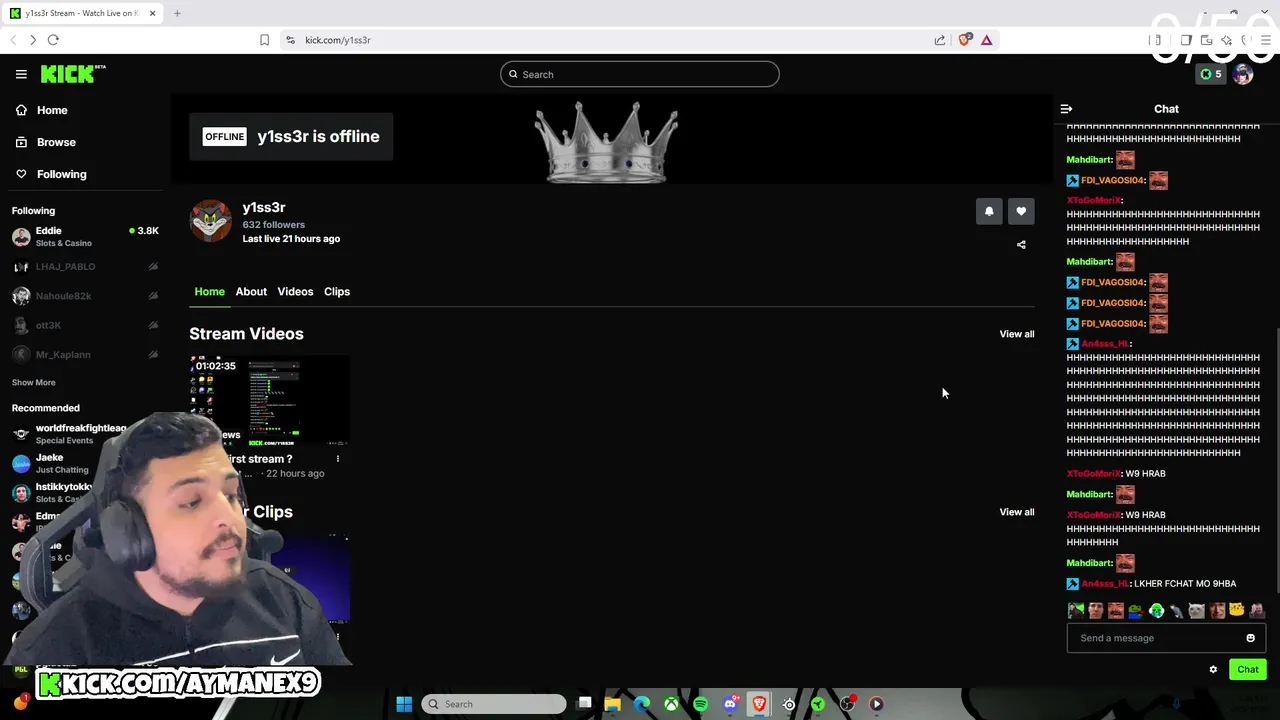Open the stream video options menu
Viewport: 1280px width, 720px height.
[338, 459]
